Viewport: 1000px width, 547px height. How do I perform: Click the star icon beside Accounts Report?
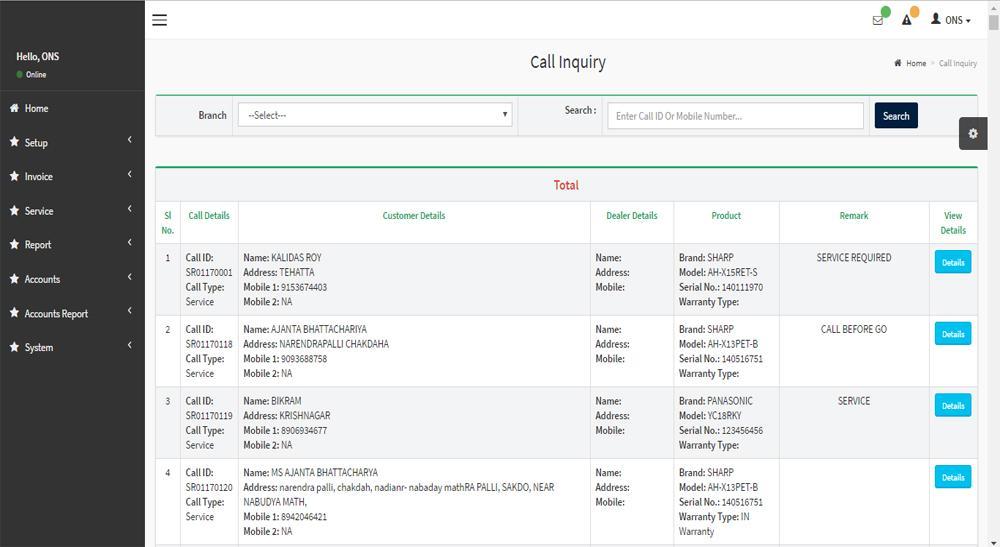point(14,312)
